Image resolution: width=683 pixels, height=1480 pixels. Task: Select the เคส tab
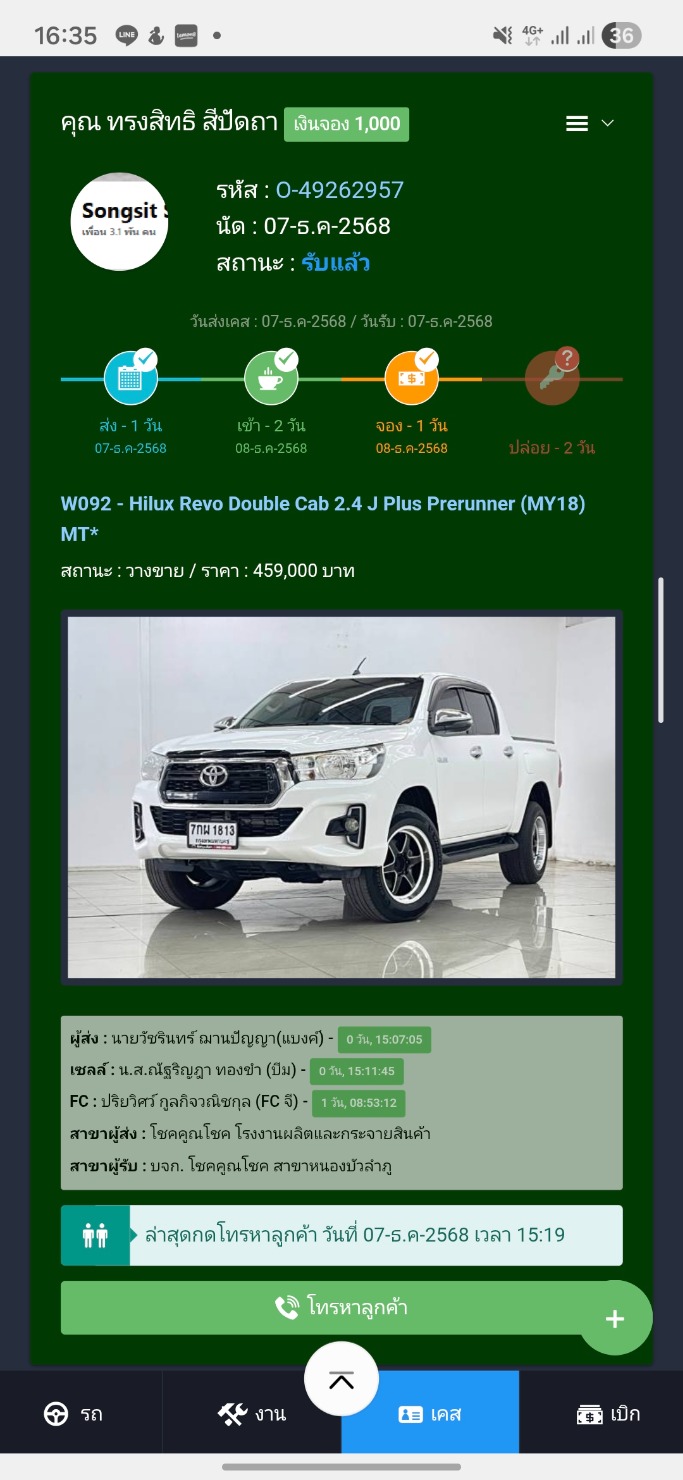pos(430,1413)
